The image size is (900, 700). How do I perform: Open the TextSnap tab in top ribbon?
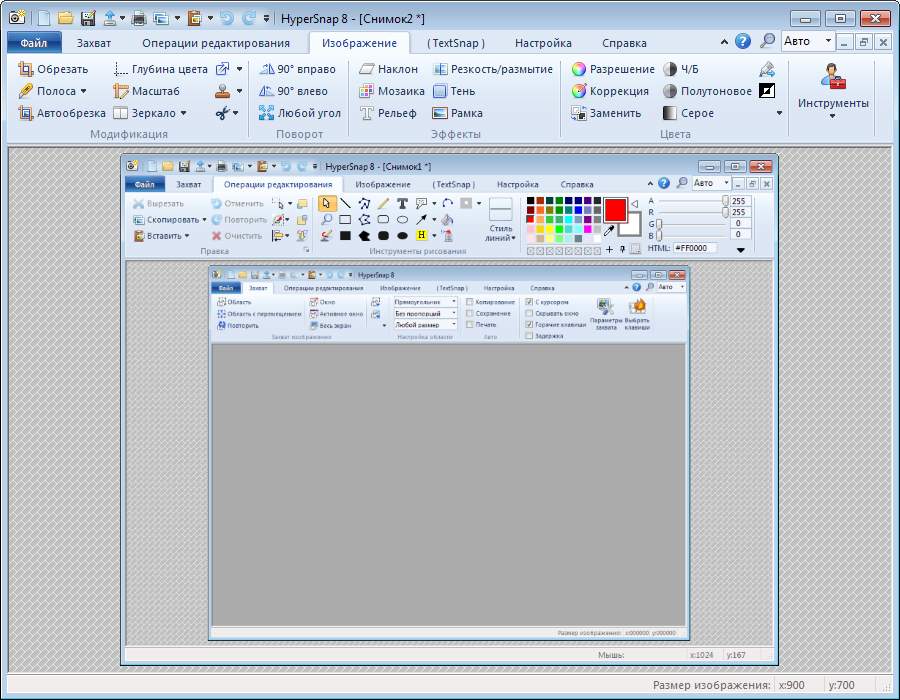455,43
